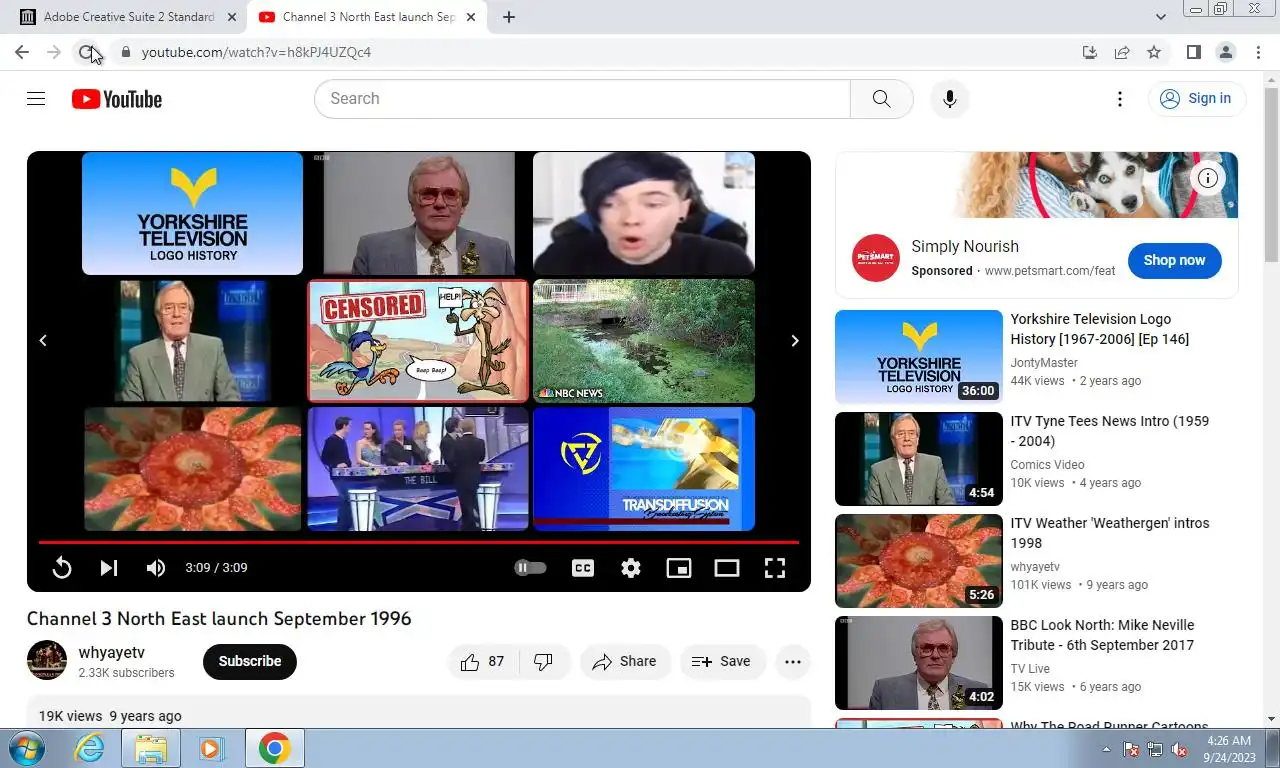Replay the video

(62, 568)
